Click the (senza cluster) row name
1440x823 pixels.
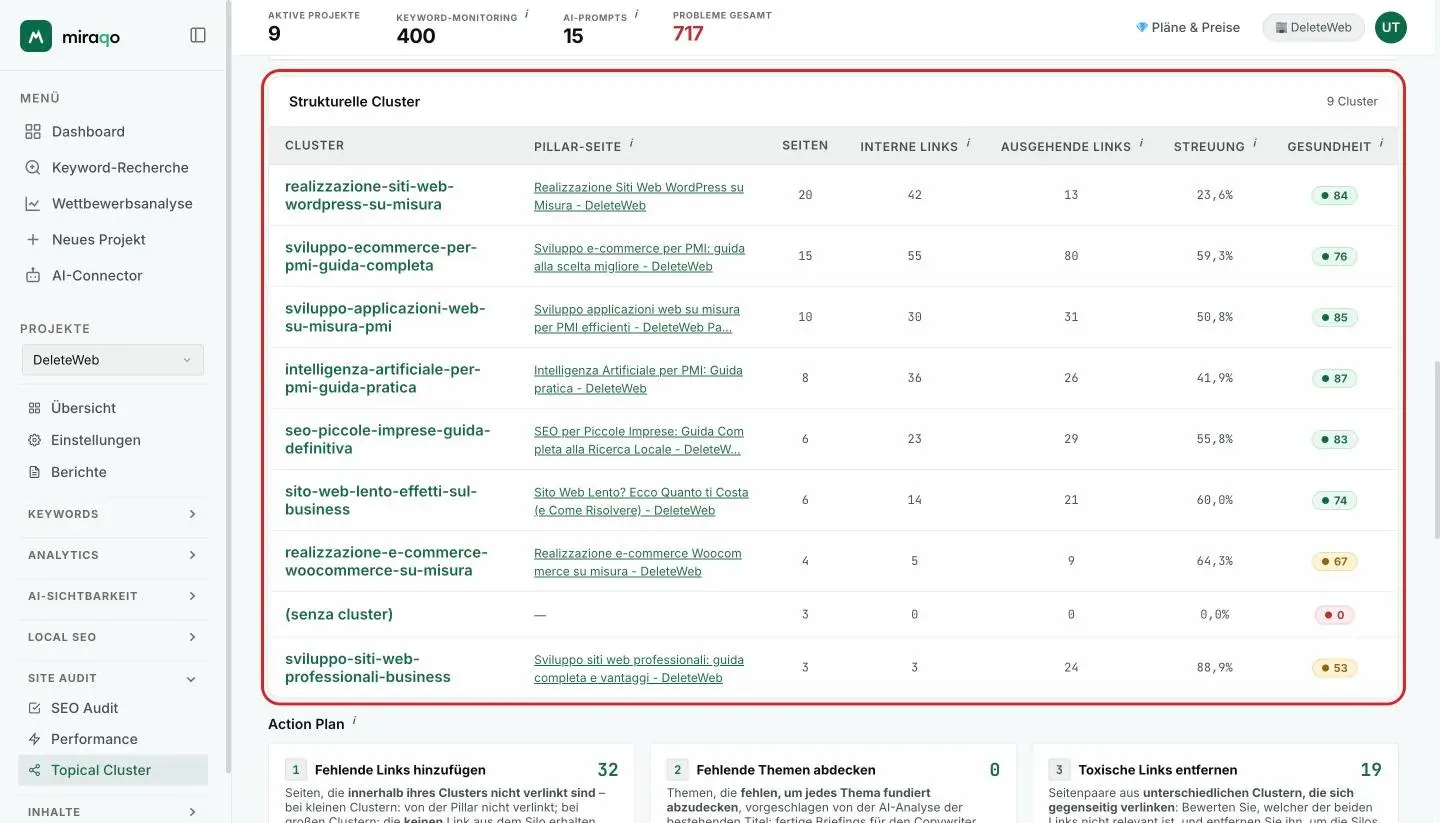click(x=339, y=614)
